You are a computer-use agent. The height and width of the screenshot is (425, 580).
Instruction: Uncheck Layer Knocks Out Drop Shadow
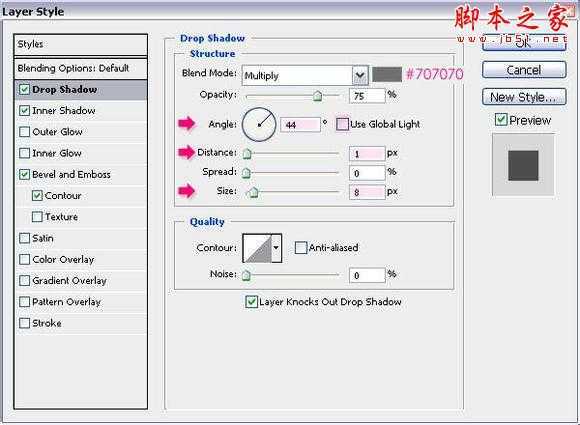(x=252, y=302)
